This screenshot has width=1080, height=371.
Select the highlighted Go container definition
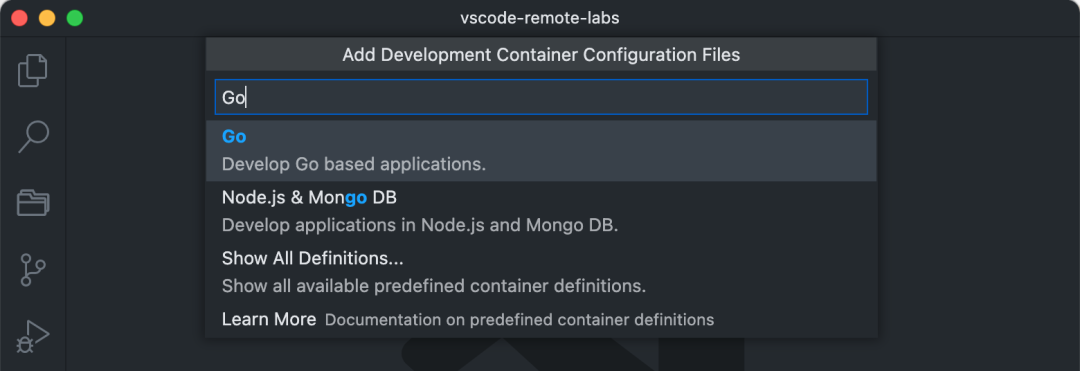[x=541, y=151]
